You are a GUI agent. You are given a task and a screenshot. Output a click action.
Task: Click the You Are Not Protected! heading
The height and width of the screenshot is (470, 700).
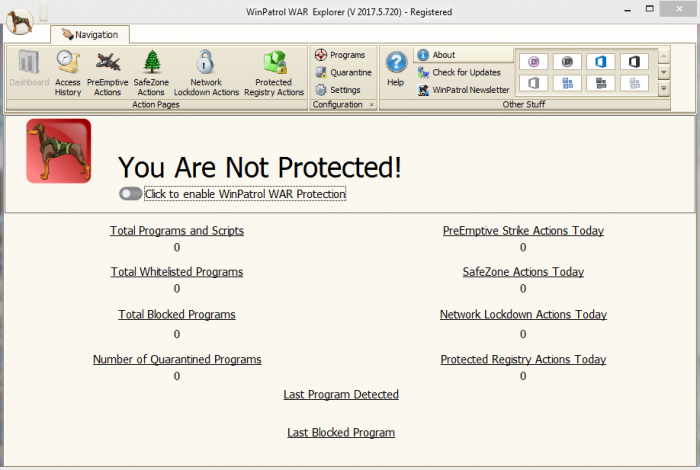pyautogui.click(x=259, y=167)
